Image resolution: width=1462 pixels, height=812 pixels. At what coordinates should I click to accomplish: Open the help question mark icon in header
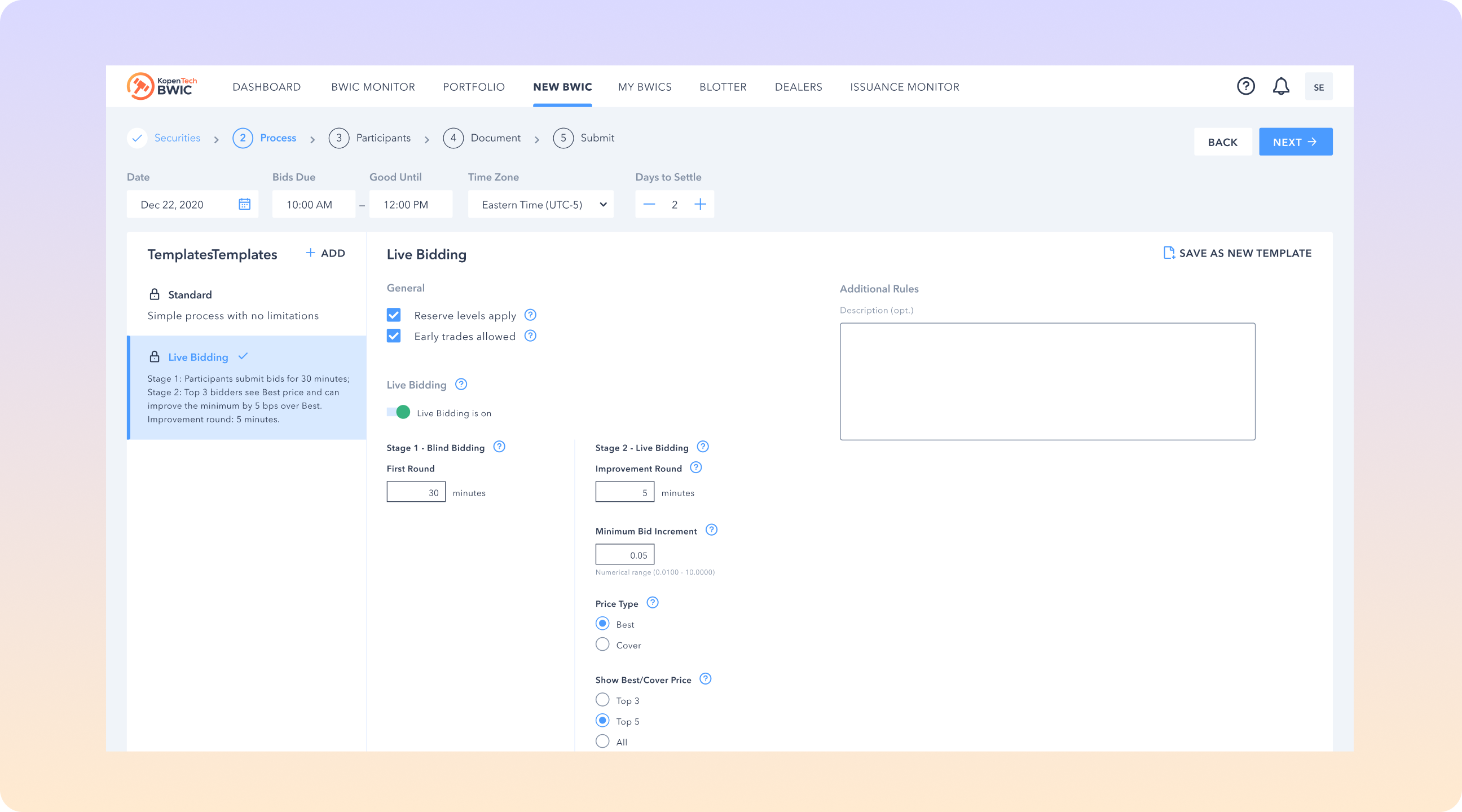[1245, 86]
